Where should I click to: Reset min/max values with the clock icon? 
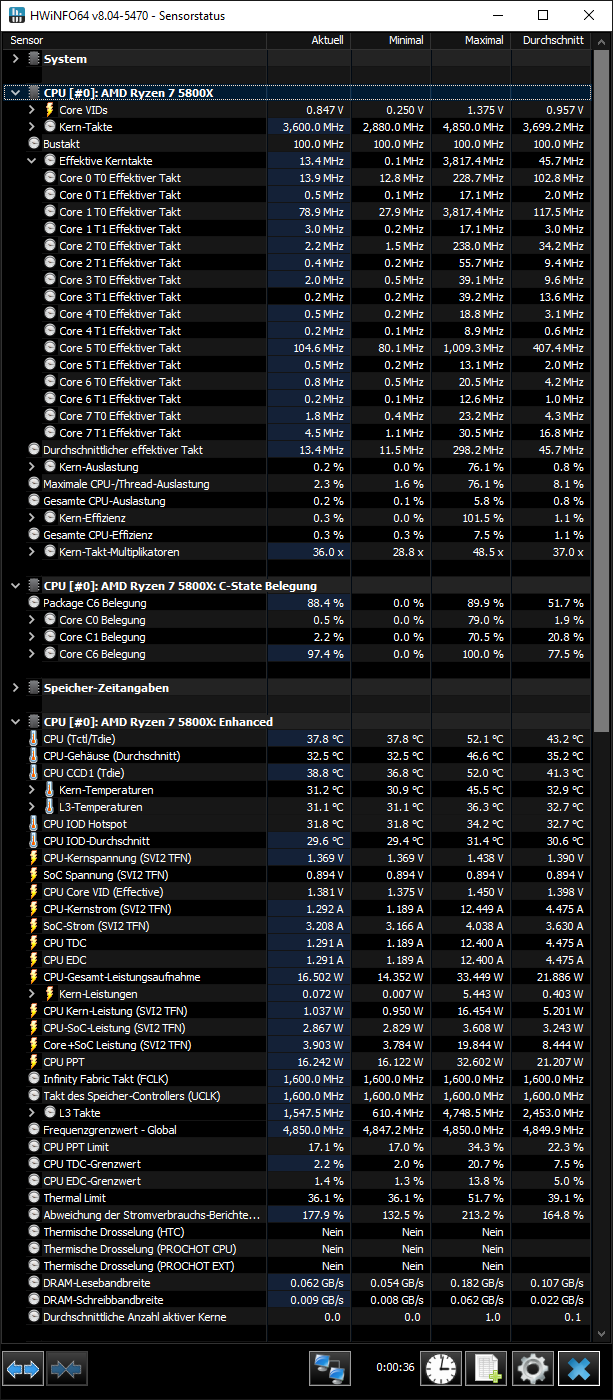(440, 1367)
